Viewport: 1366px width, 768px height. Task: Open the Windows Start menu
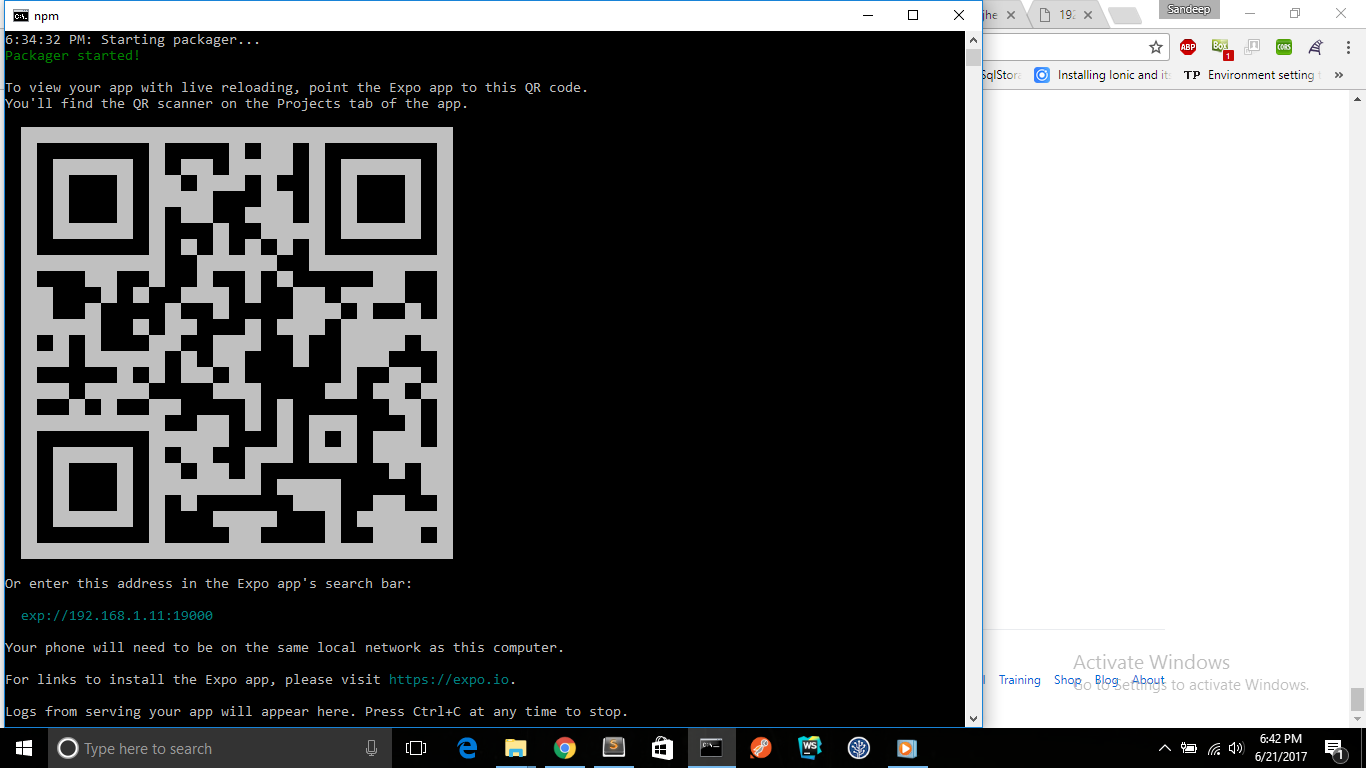(x=24, y=748)
